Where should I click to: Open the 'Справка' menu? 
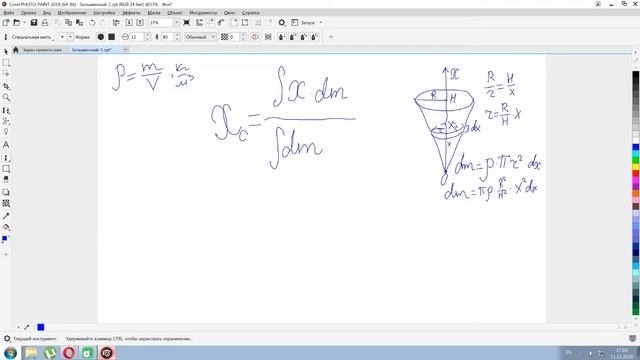(251, 13)
